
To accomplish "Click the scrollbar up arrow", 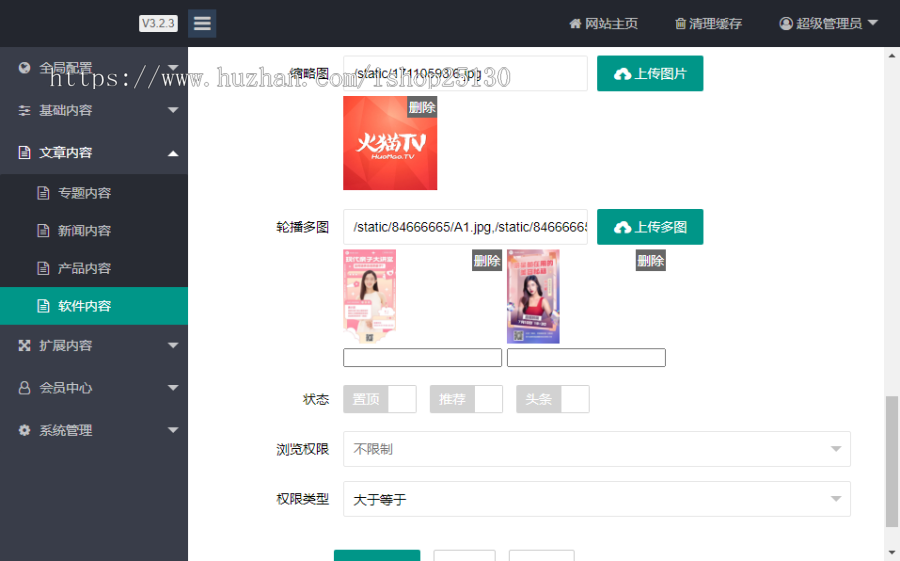I will (x=891, y=56).
